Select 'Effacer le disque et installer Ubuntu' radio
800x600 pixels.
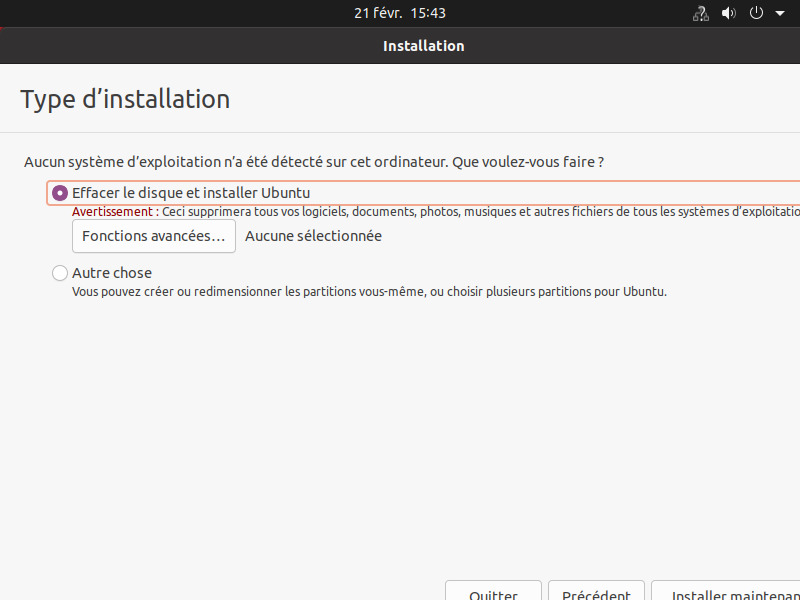point(60,193)
